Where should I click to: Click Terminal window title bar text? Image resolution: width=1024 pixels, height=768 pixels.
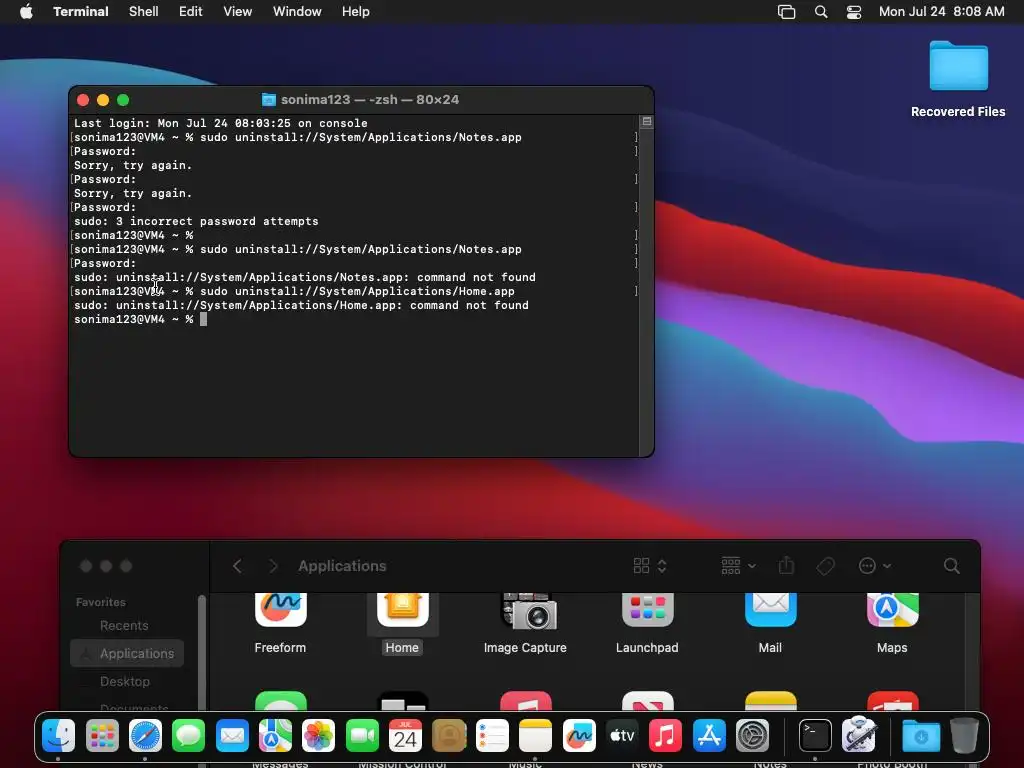tap(370, 100)
